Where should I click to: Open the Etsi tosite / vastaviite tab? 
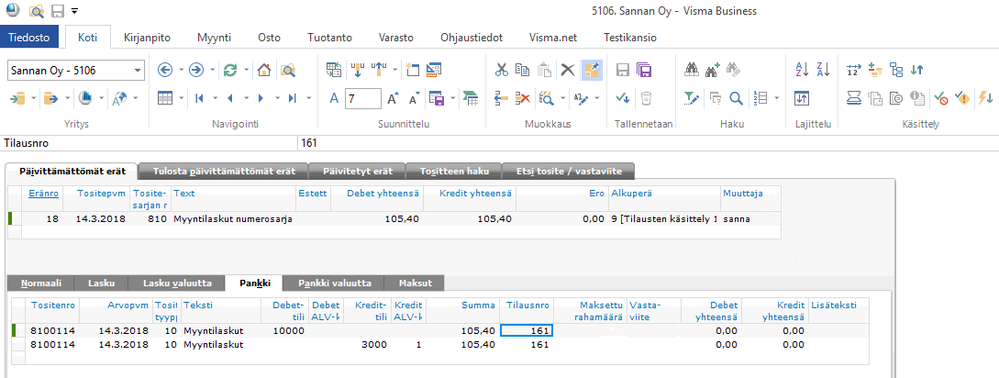coord(568,171)
